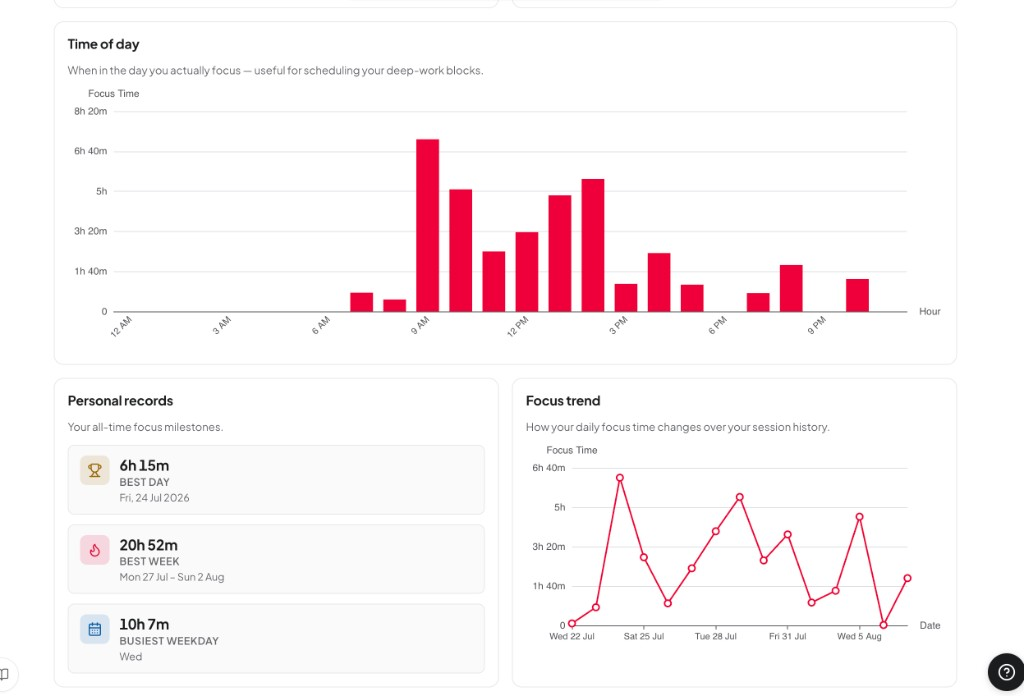Image resolution: width=1024 pixels, height=696 pixels.
Task: Click the Tue 28 Jul data point
Action: coord(716,531)
